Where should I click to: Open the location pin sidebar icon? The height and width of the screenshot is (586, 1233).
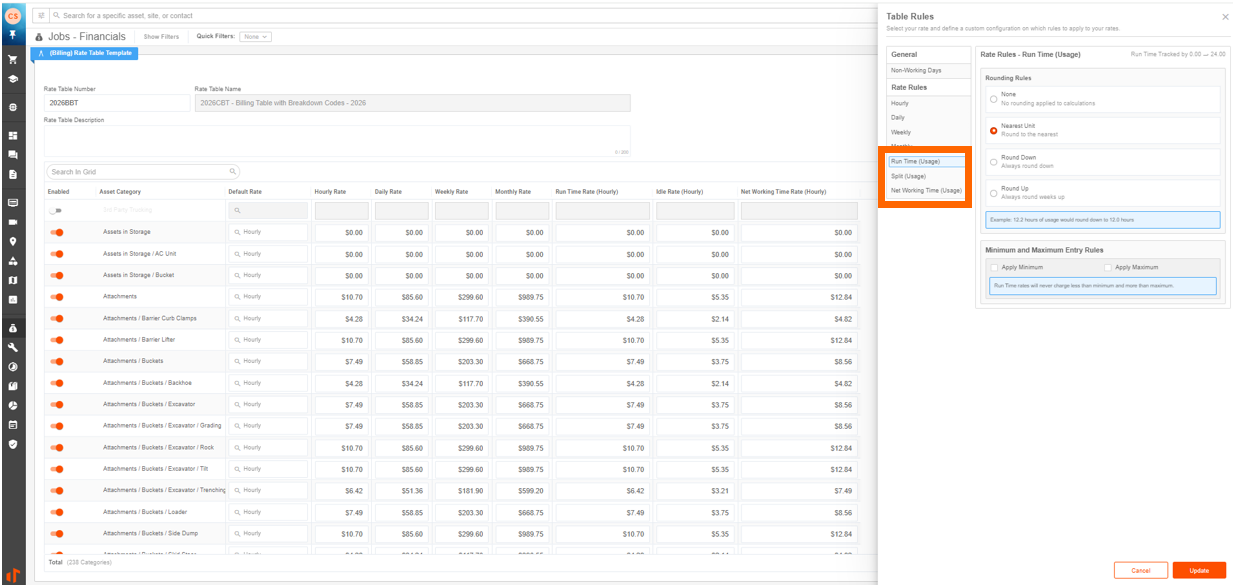coord(13,241)
